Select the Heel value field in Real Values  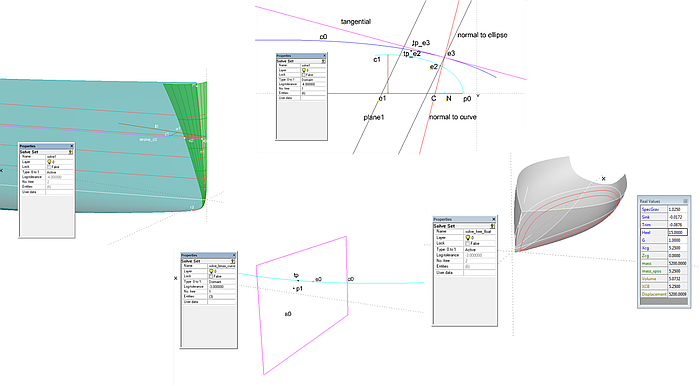677,232
